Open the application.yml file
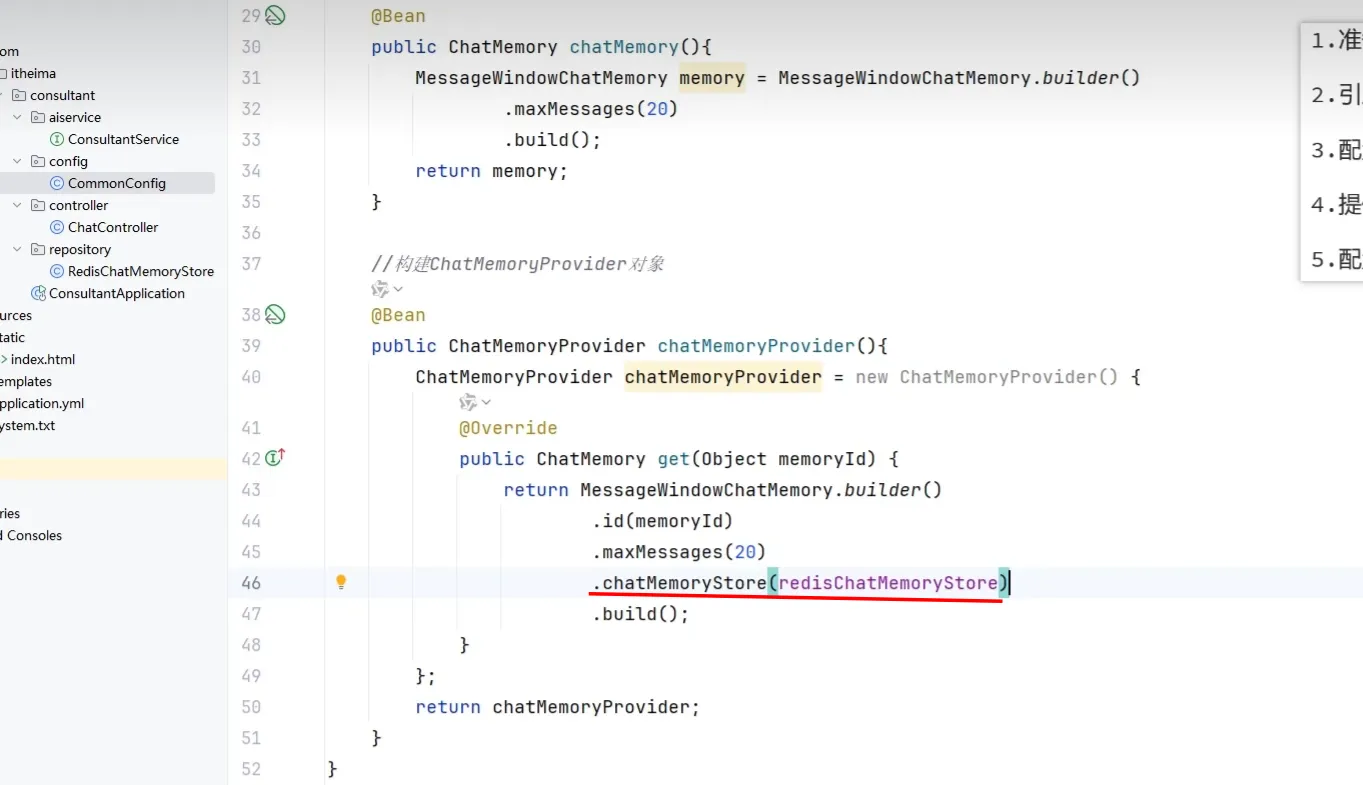Screen dimensions: 1363x785 click(x=40, y=403)
